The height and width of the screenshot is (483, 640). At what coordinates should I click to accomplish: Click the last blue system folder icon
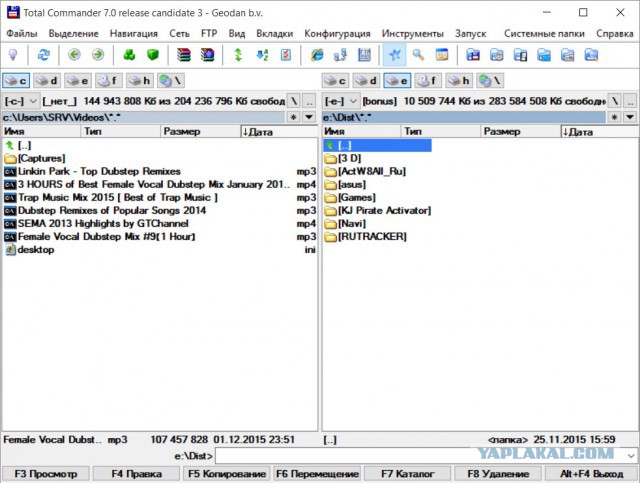click(x=591, y=55)
